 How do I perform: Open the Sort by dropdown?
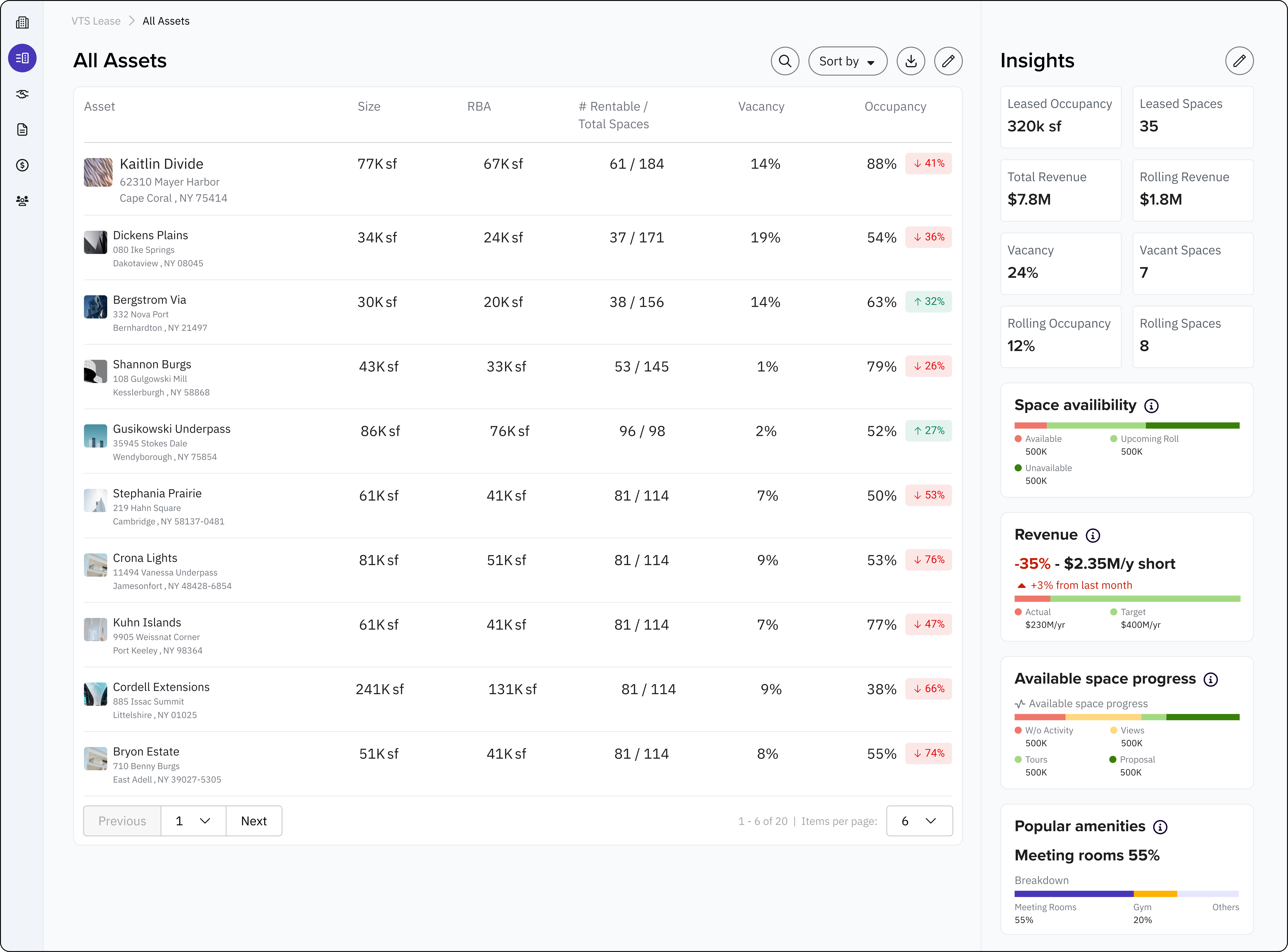click(848, 61)
